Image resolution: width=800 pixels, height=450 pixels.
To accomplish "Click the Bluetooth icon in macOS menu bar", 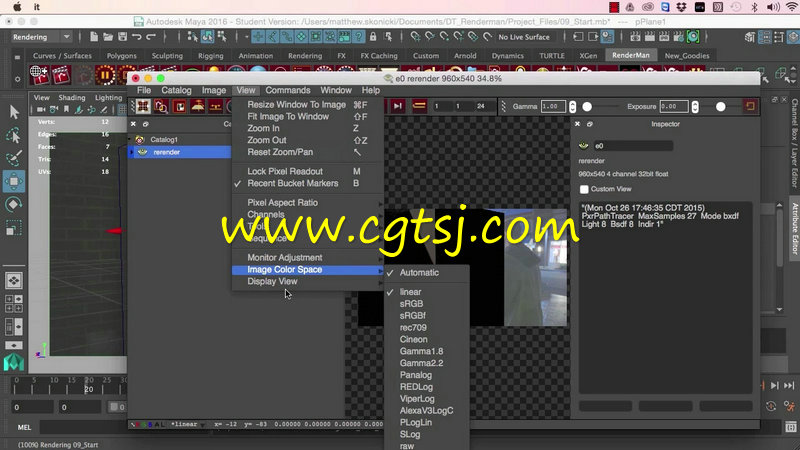I will pyautogui.click(x=755, y=7).
